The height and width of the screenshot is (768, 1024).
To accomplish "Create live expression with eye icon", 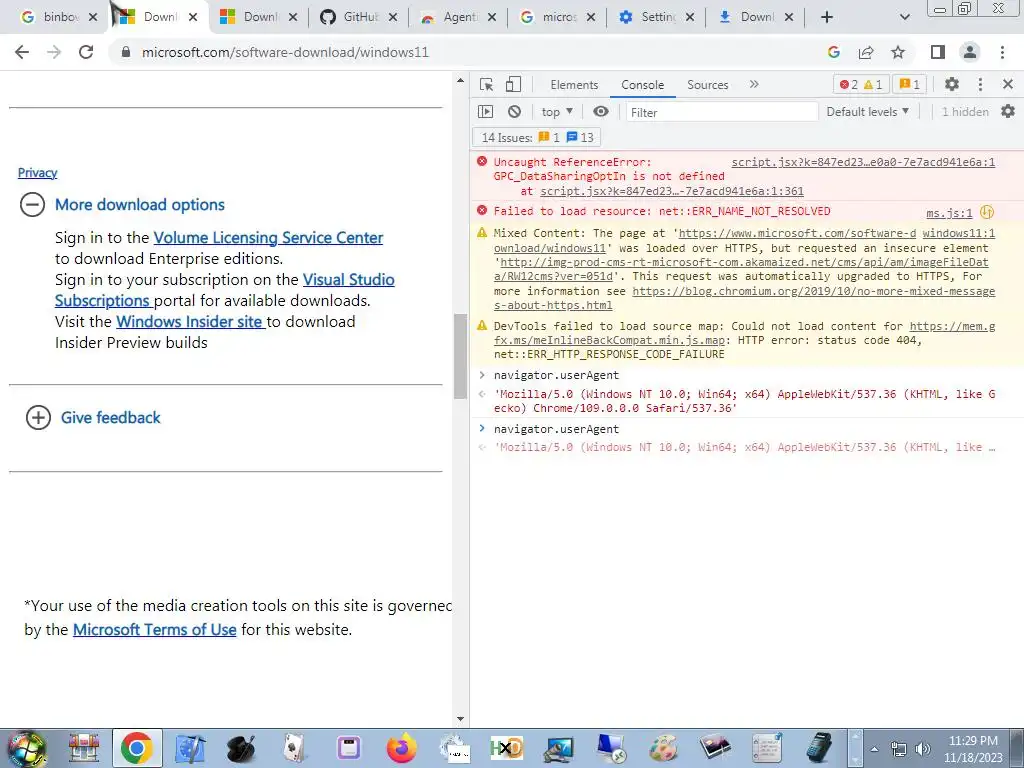I will [x=601, y=112].
